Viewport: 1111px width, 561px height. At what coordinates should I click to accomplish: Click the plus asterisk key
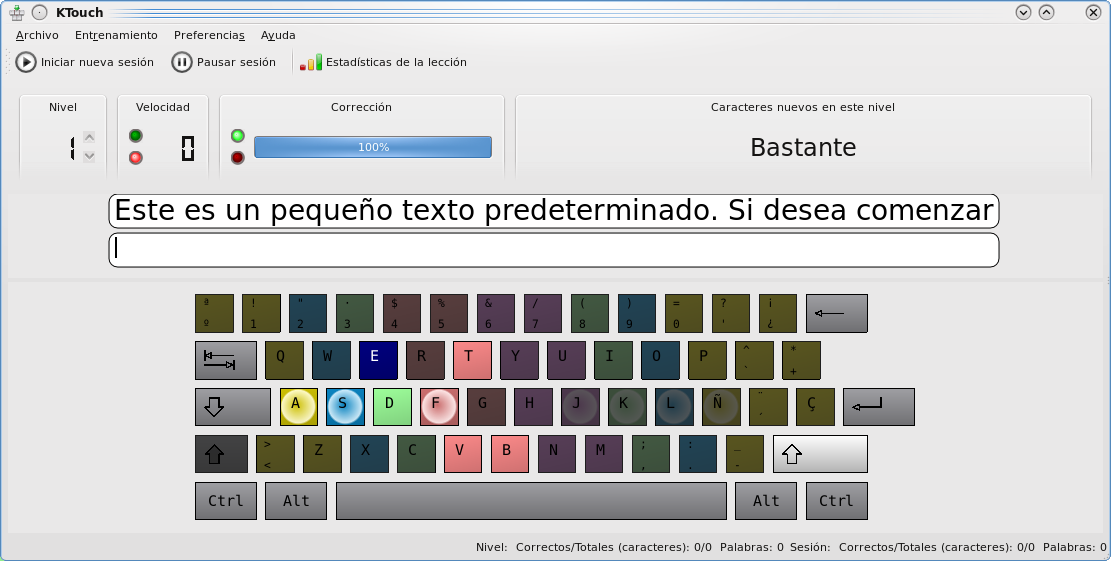tap(801, 360)
